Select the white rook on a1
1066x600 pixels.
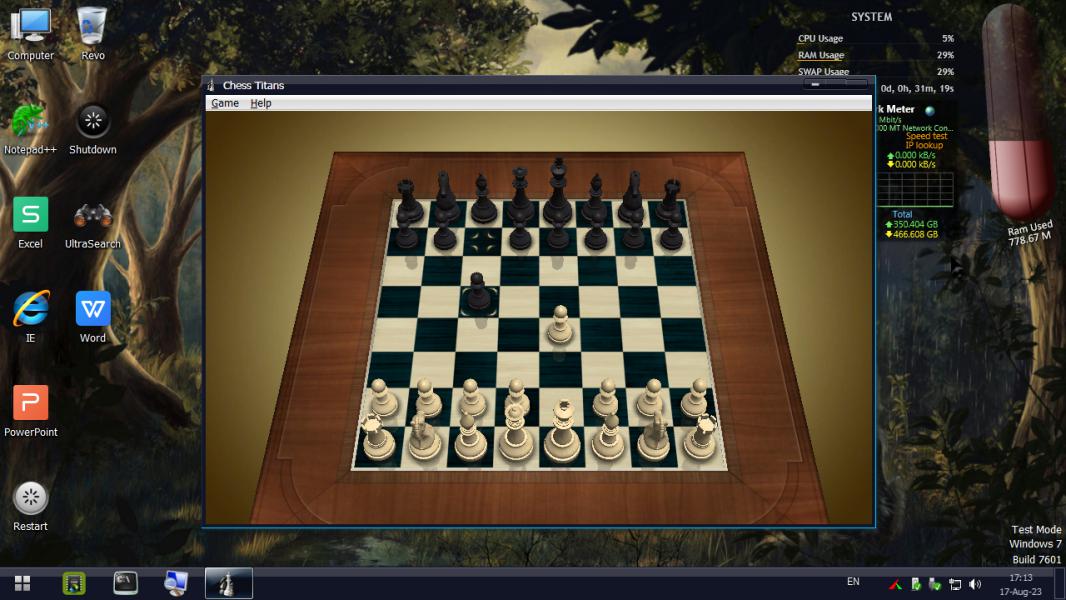[x=377, y=438]
